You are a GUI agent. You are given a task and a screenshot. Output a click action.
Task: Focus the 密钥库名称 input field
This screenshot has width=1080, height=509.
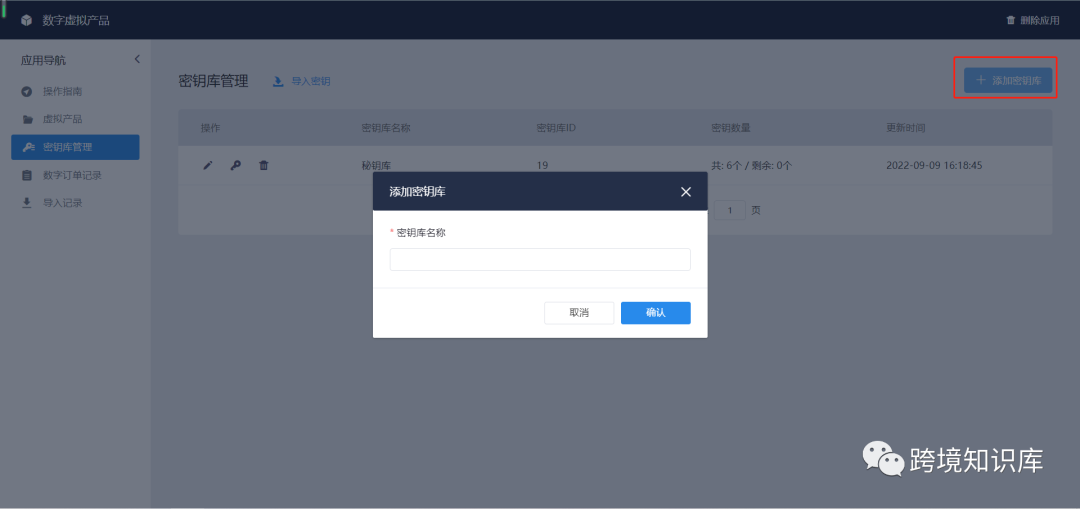coord(540,260)
